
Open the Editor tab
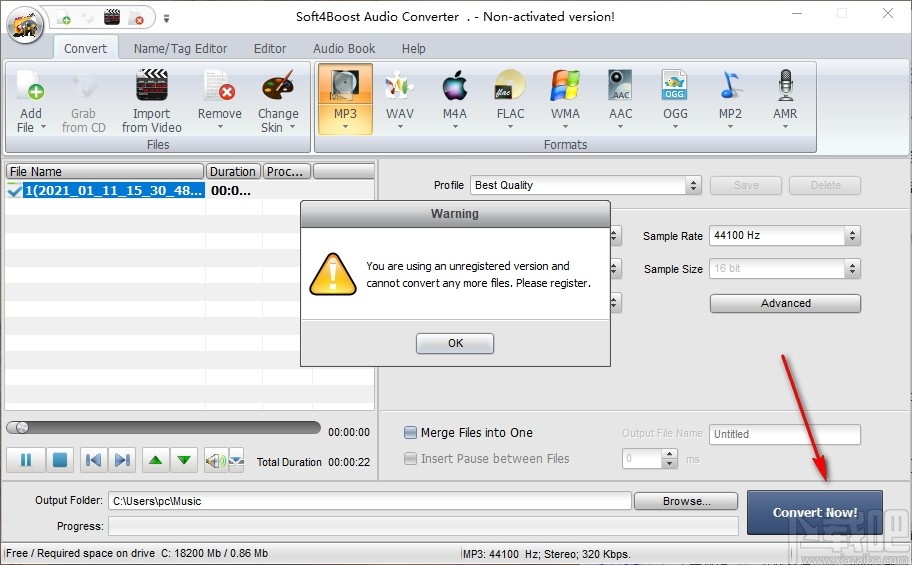point(270,48)
